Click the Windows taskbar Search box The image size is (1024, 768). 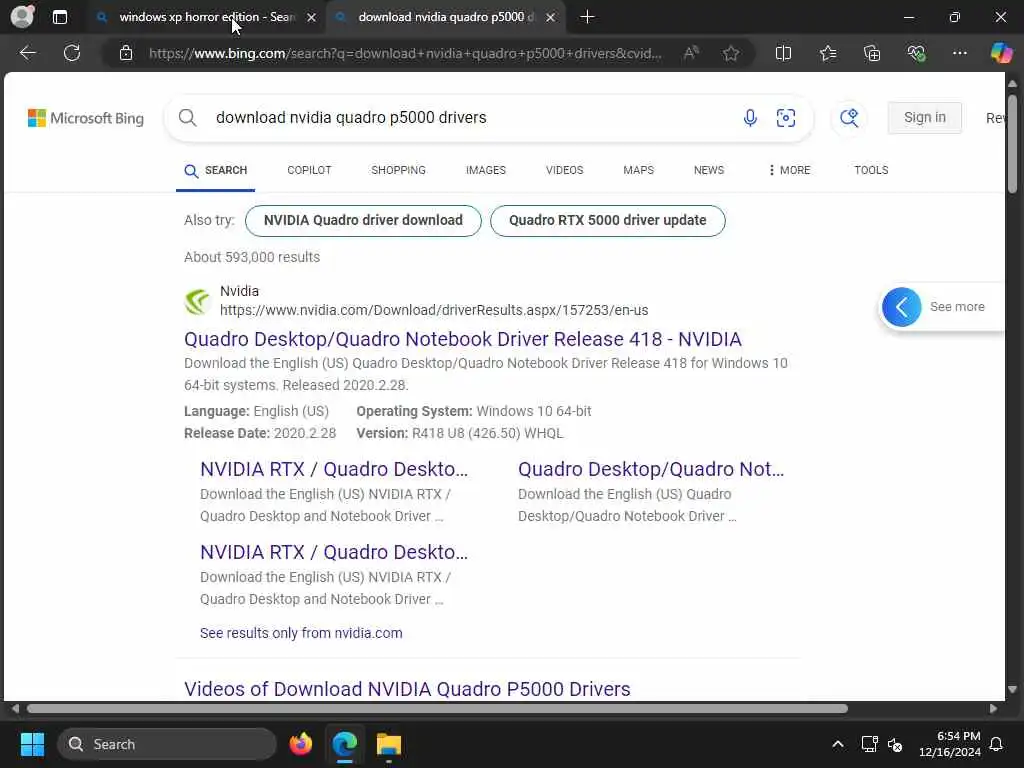point(167,744)
